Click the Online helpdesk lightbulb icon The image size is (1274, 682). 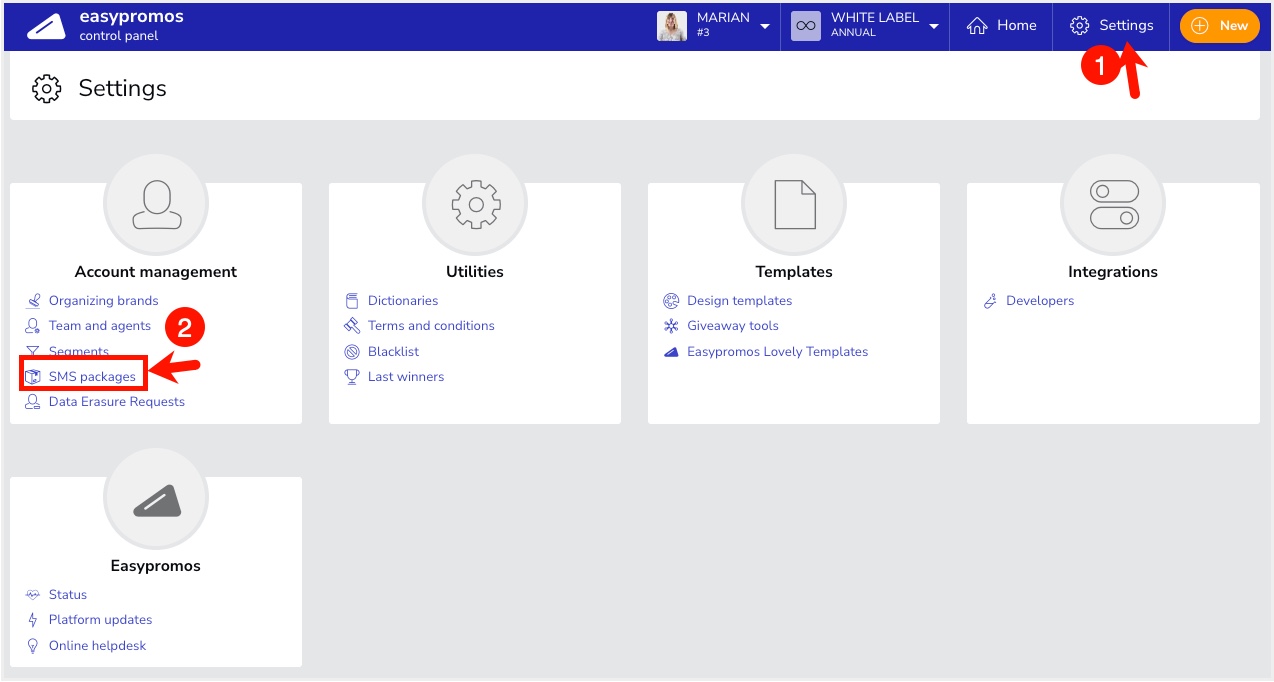pos(33,646)
